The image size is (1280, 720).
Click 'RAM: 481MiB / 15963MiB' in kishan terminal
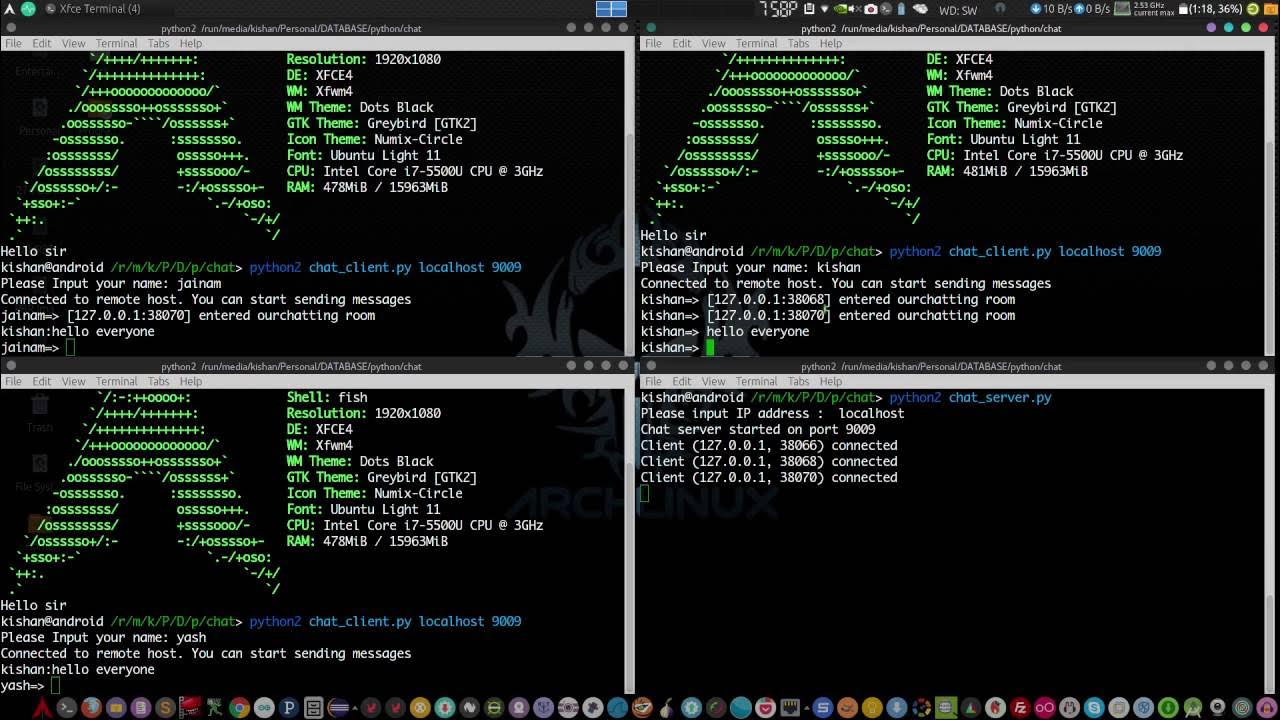(x=1007, y=171)
